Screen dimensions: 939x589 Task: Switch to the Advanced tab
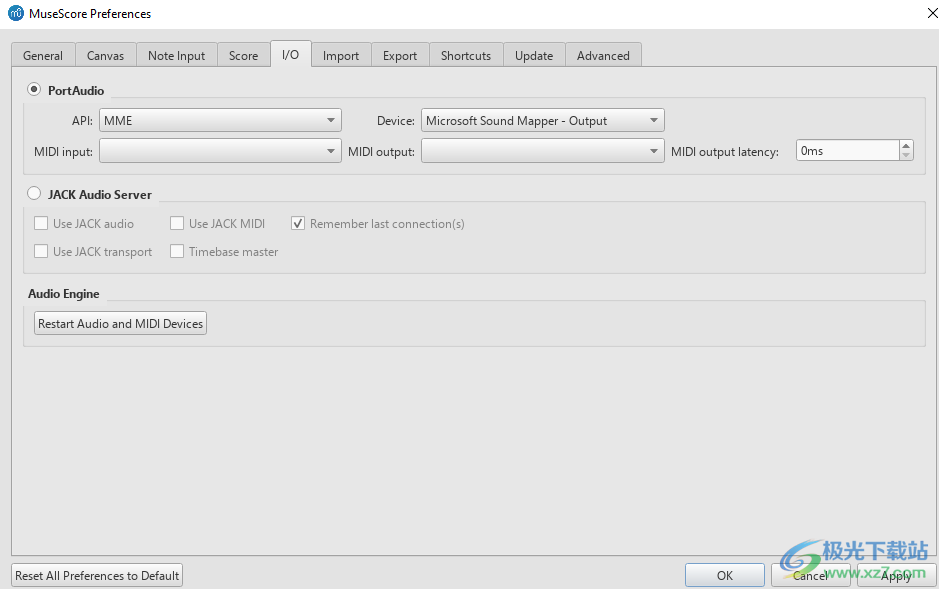click(x=603, y=56)
